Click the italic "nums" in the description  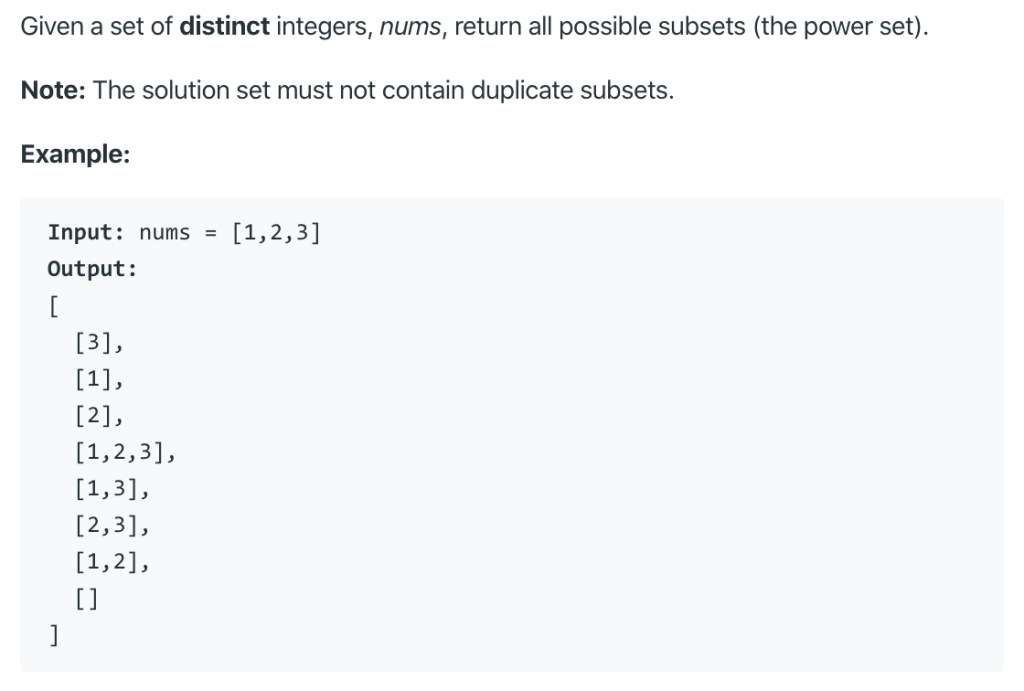click(410, 27)
